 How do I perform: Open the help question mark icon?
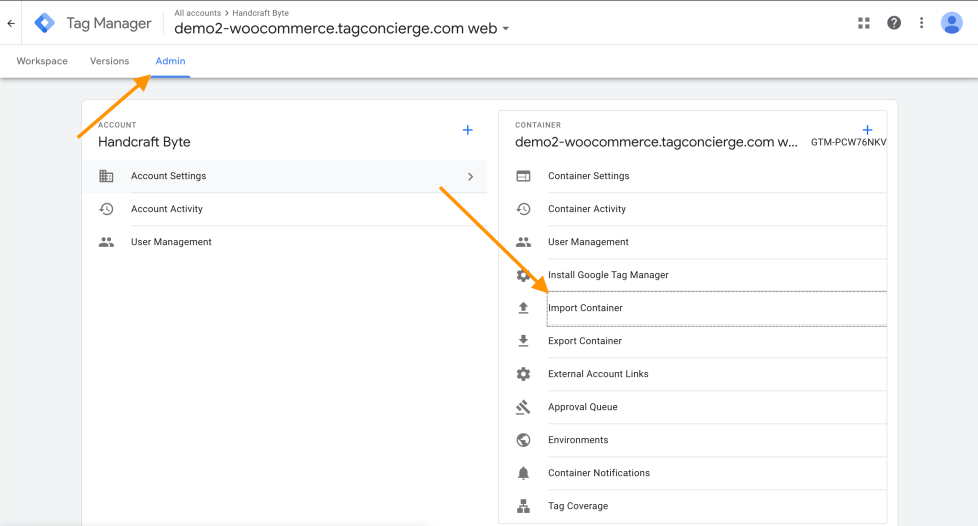(894, 23)
